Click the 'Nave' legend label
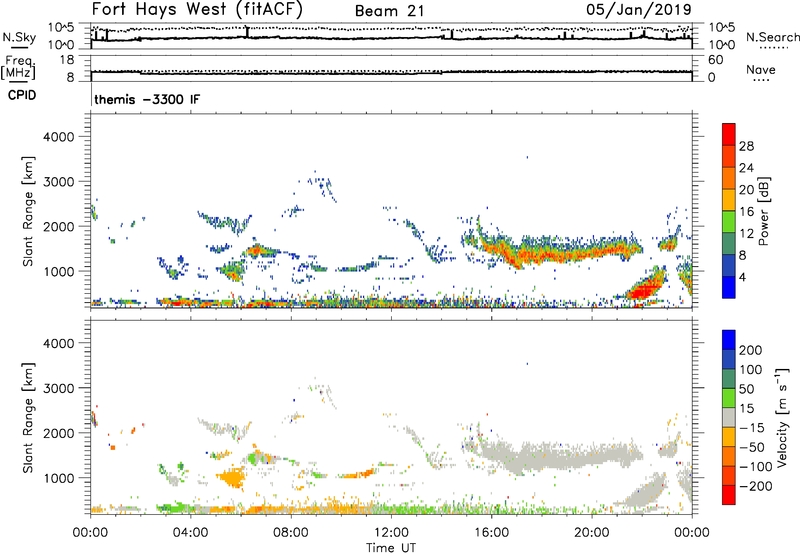 pos(761,70)
